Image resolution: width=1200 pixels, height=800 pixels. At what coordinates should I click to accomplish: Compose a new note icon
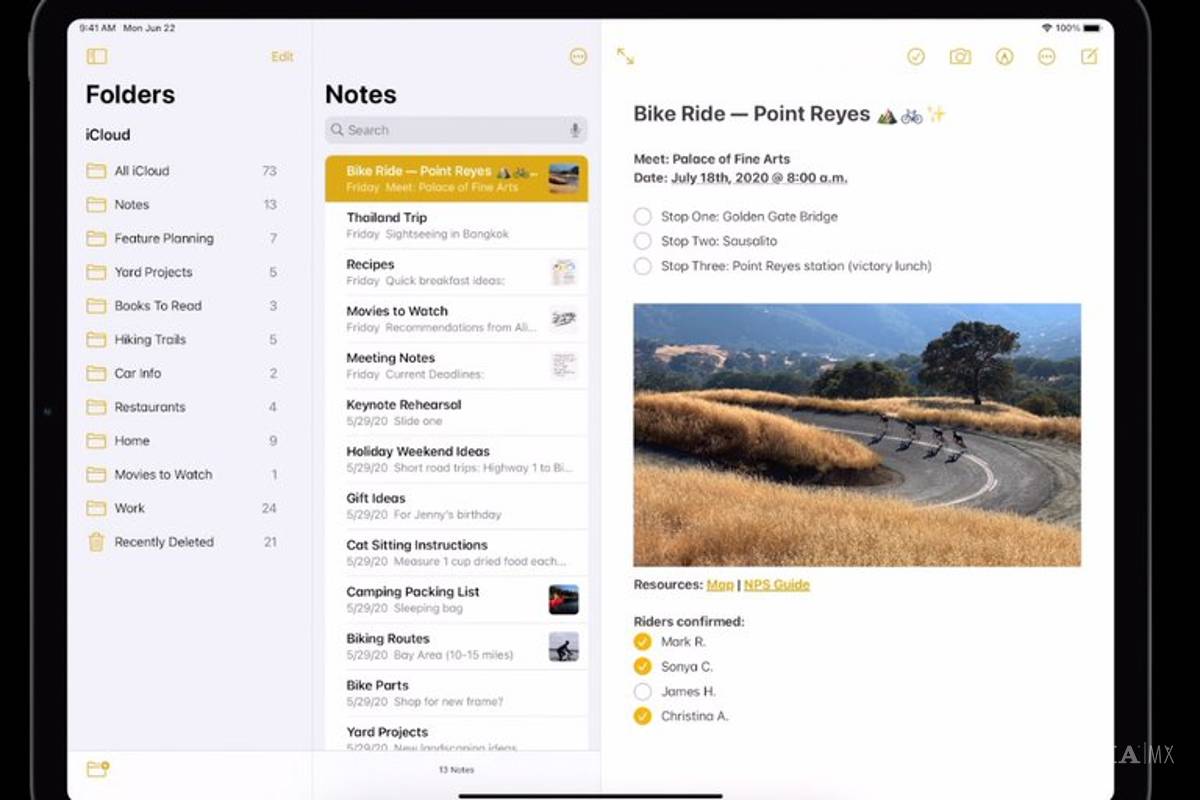pyautogui.click(x=1089, y=57)
